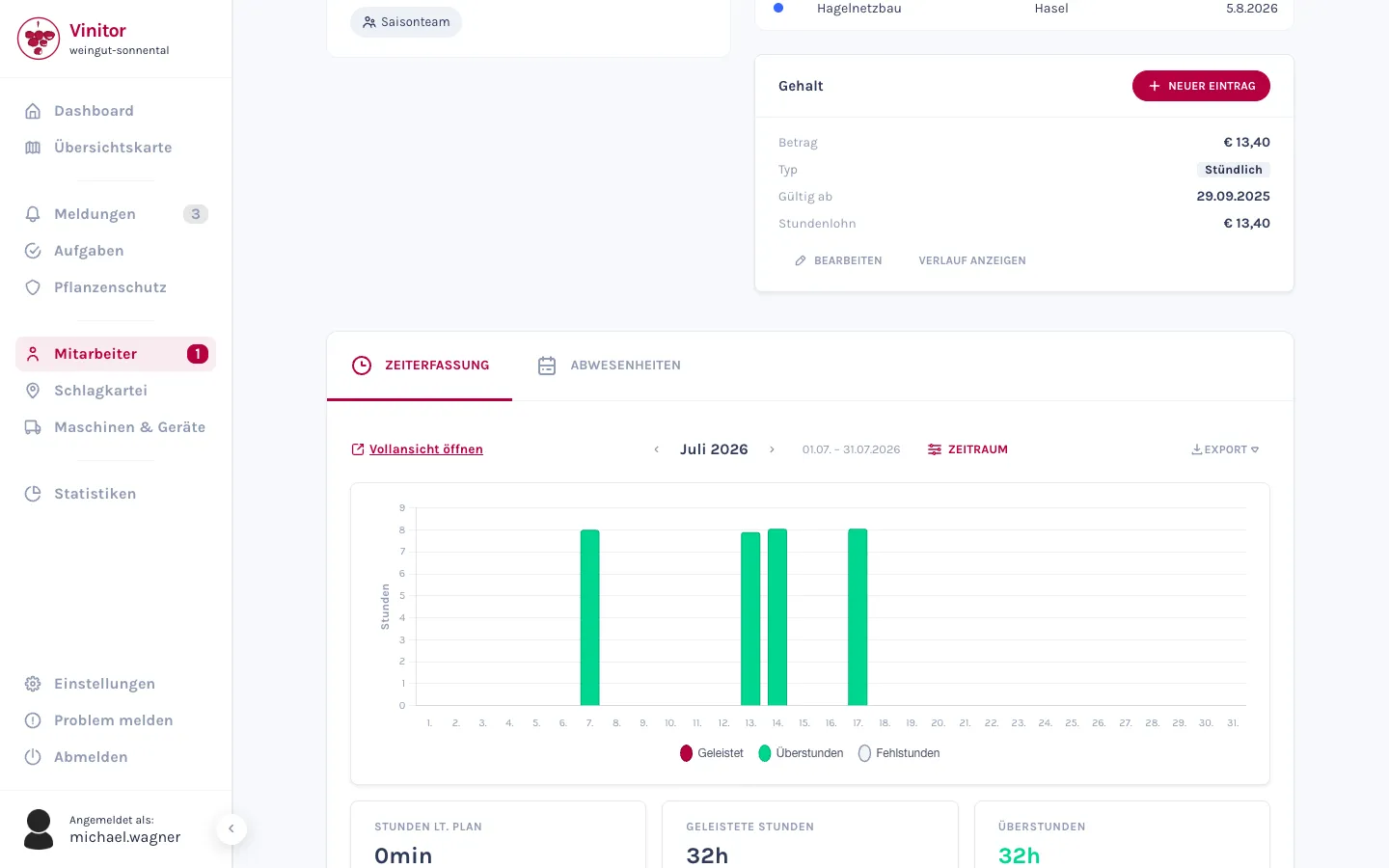Open Statistiken pie chart icon
This screenshot has width=1389, height=868.
33,494
